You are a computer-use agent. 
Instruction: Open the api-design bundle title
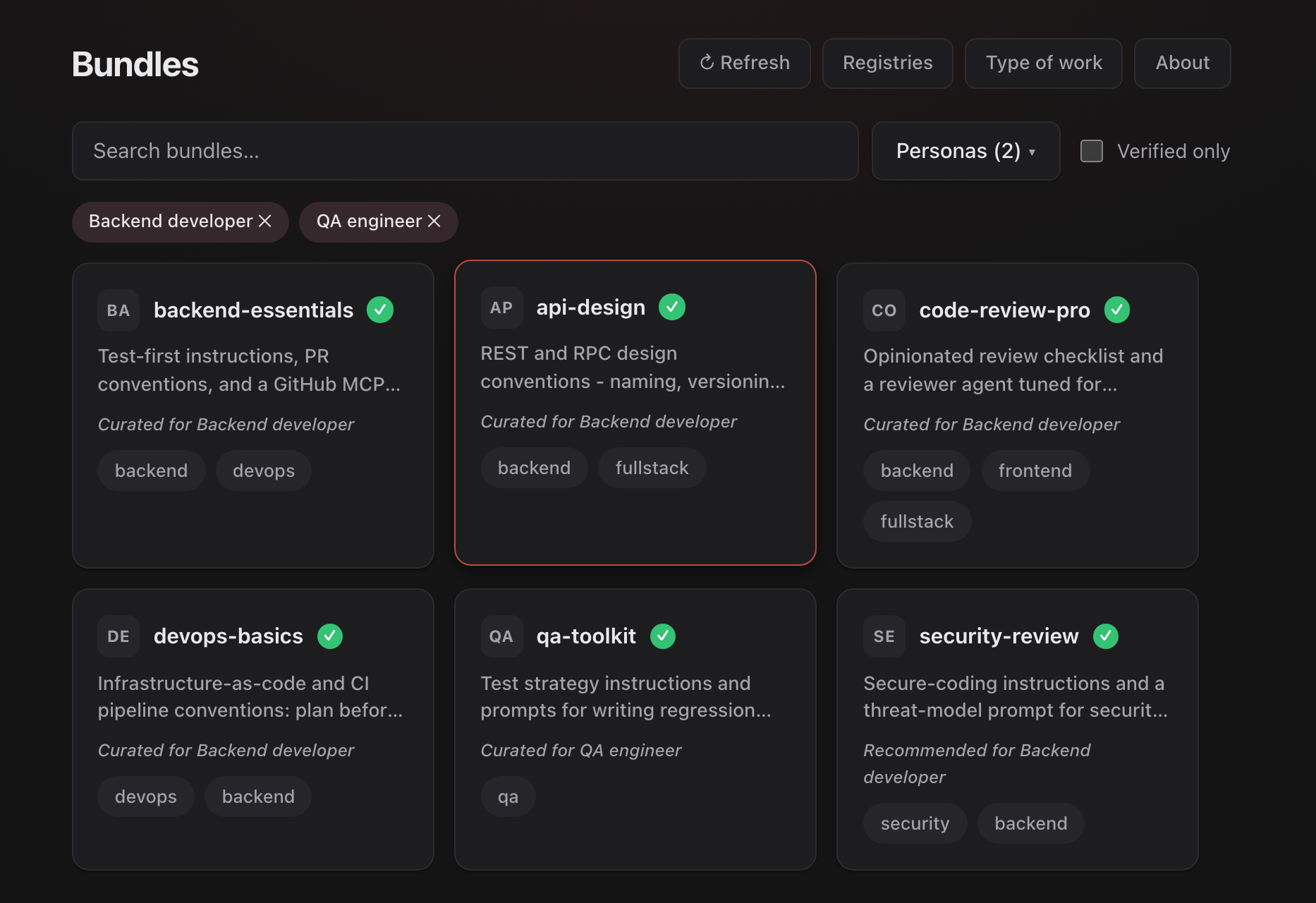[x=591, y=308]
